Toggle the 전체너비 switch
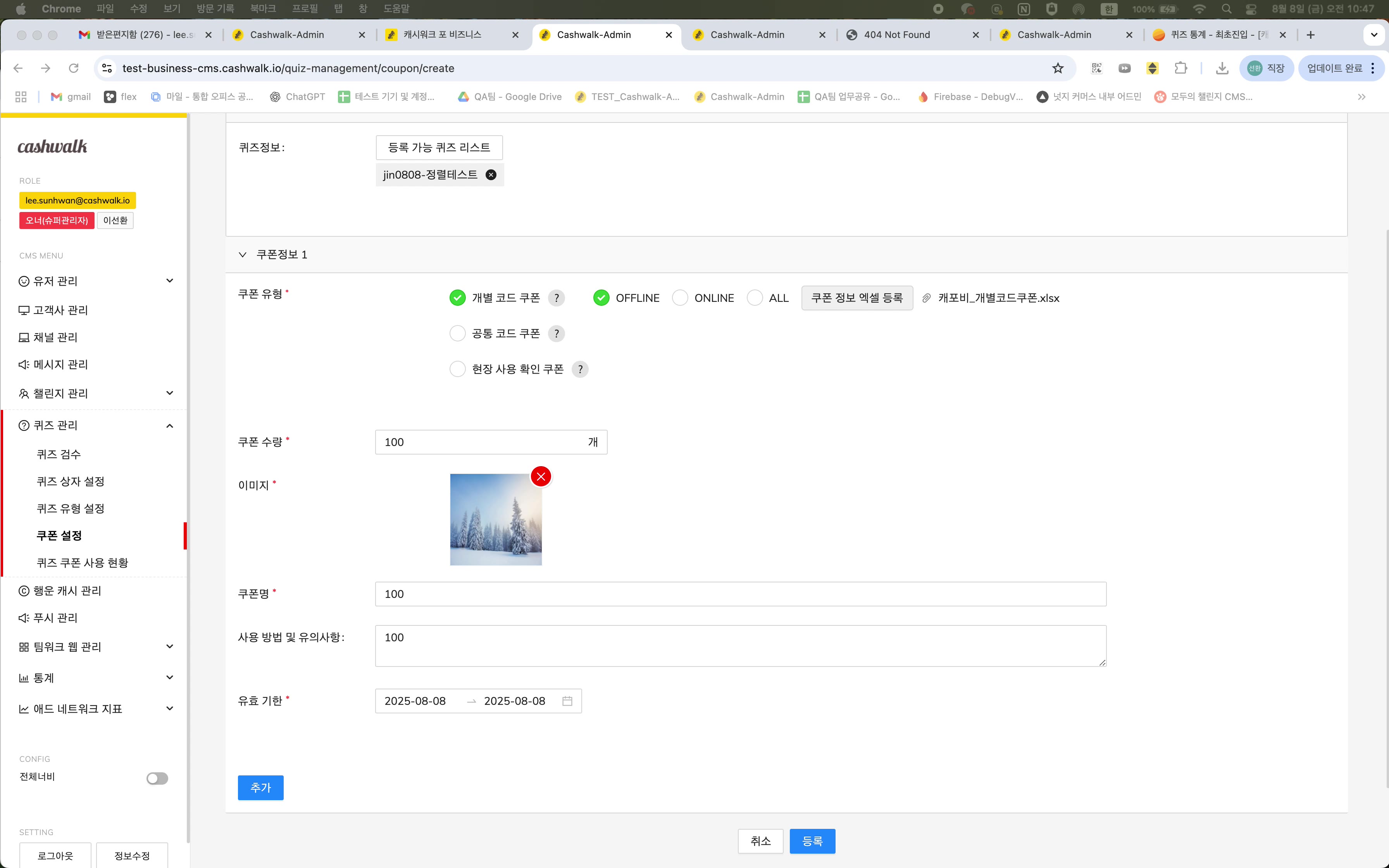The image size is (1389, 868). tap(157, 778)
